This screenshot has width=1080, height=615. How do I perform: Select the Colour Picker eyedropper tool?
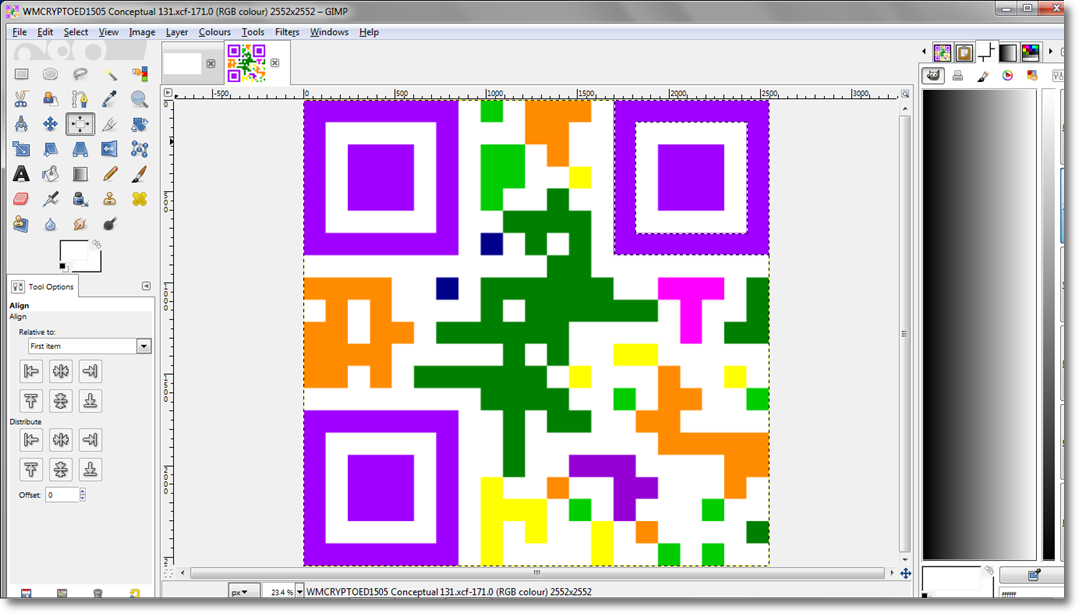[x=110, y=99]
